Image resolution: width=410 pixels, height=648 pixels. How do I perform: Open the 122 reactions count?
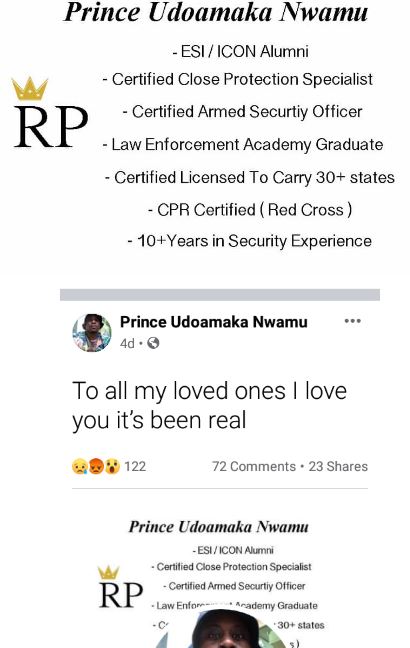[135, 467]
